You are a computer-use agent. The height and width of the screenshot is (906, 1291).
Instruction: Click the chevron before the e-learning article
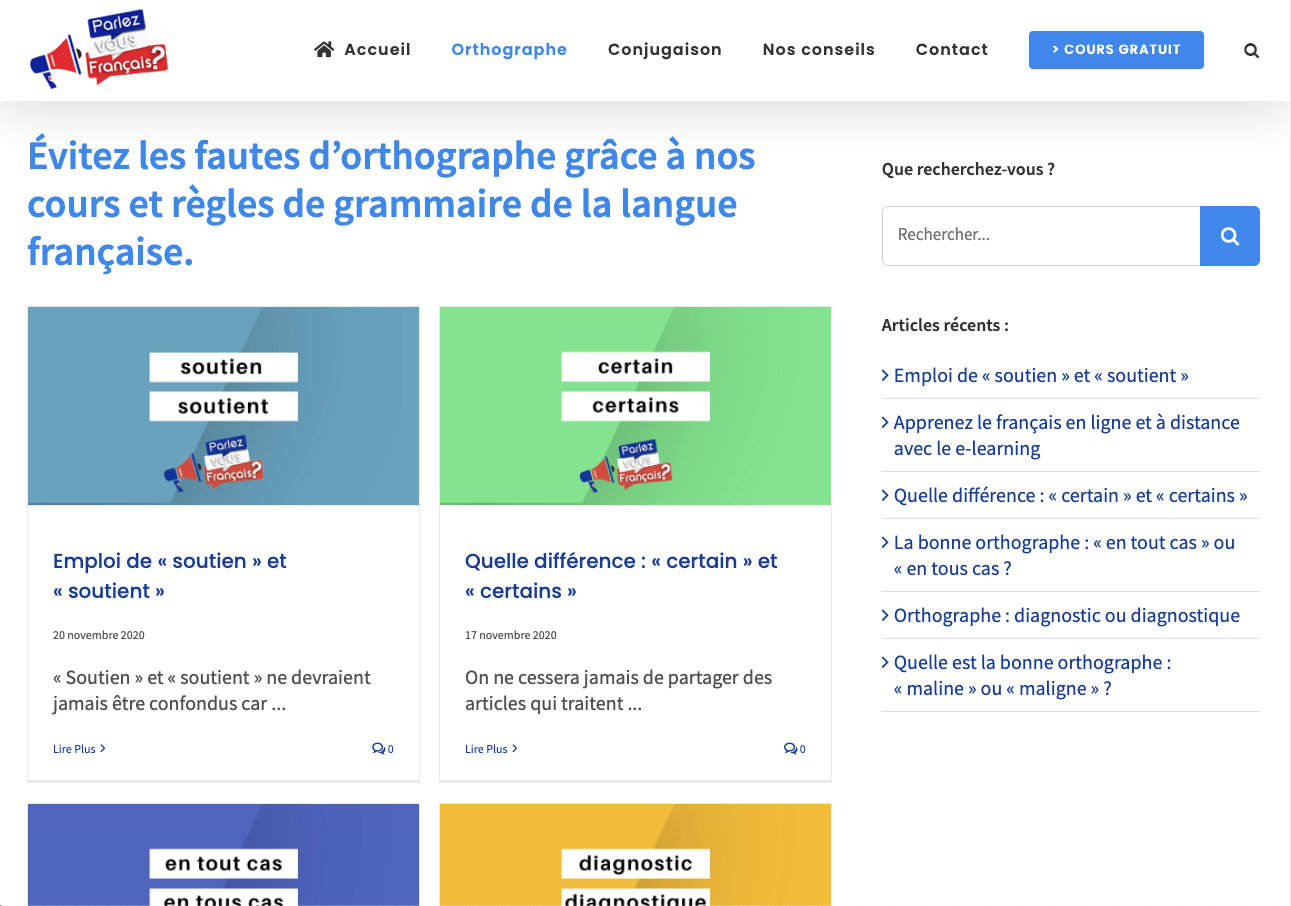[884, 422]
